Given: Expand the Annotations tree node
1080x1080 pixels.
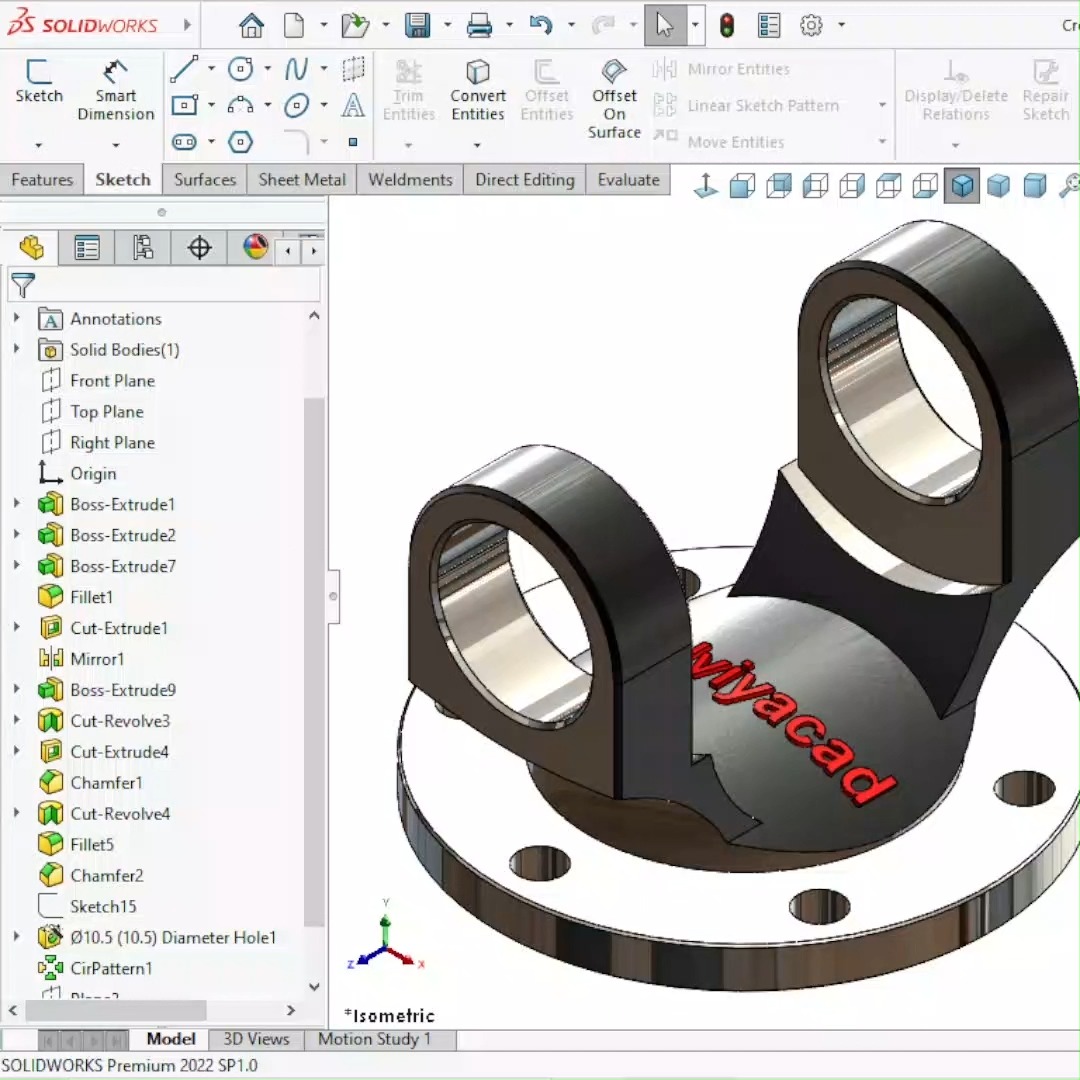Looking at the screenshot, I should tap(17, 318).
